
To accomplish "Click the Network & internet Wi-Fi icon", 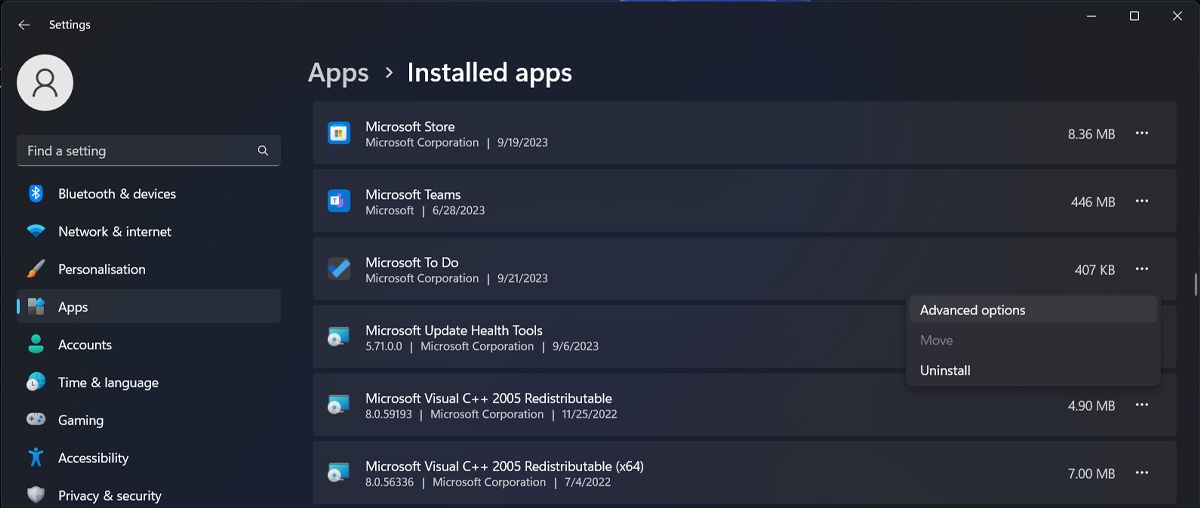I will [36, 231].
